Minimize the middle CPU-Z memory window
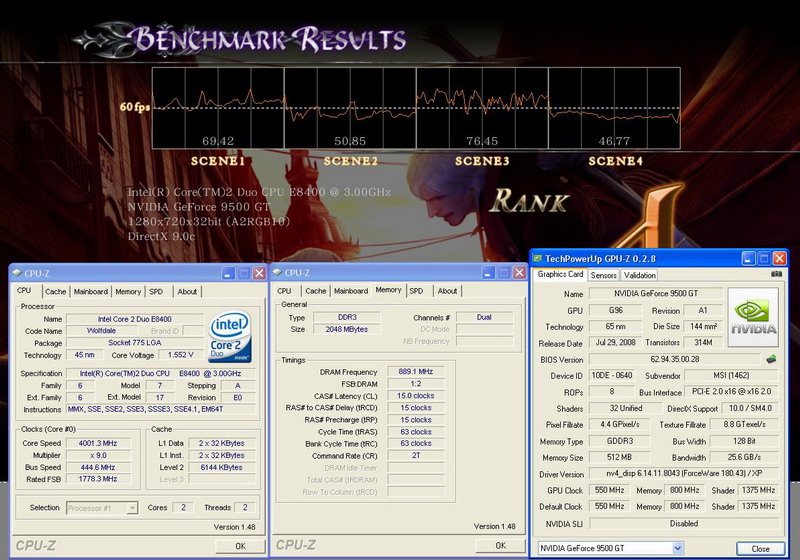Image resolution: width=800 pixels, height=560 pixels. click(488, 272)
